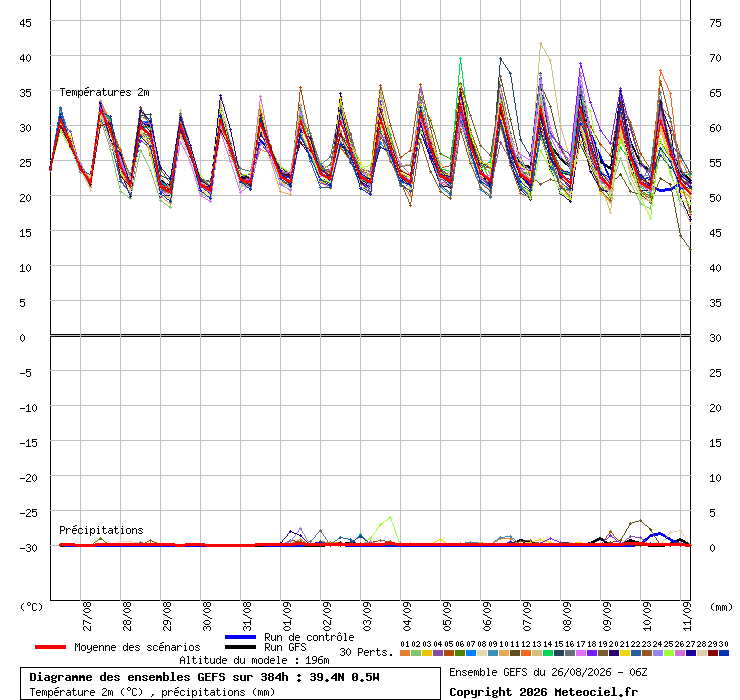Image resolution: width=740 pixels, height=700 pixels.
Task: Click the 'Températures 2m' chart label
Action: tap(104, 92)
